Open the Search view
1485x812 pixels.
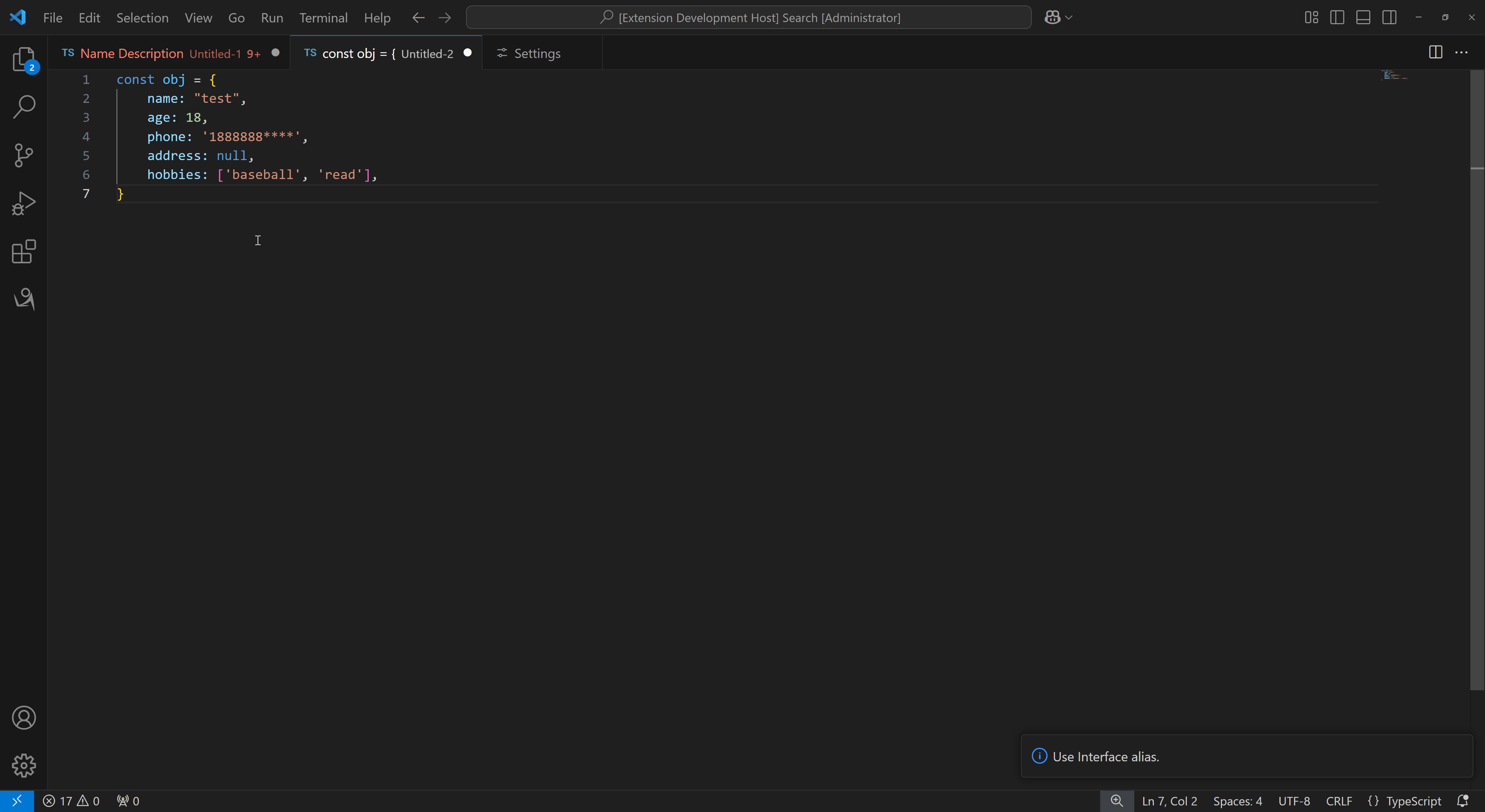click(24, 107)
